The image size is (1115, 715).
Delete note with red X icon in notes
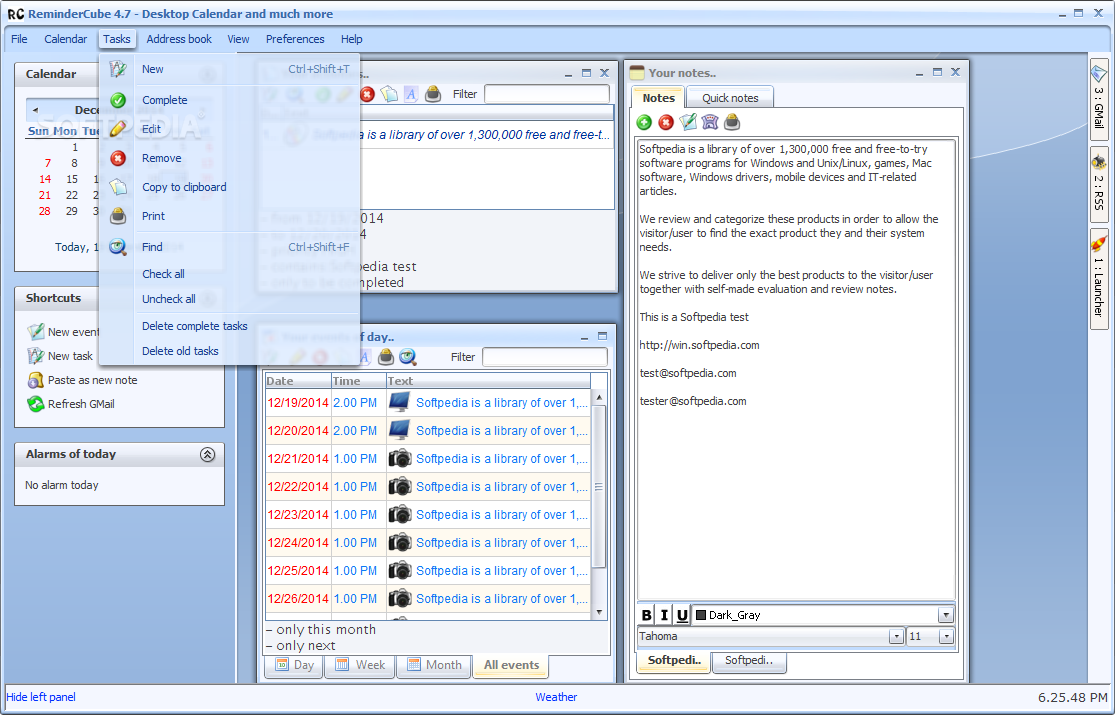666,122
